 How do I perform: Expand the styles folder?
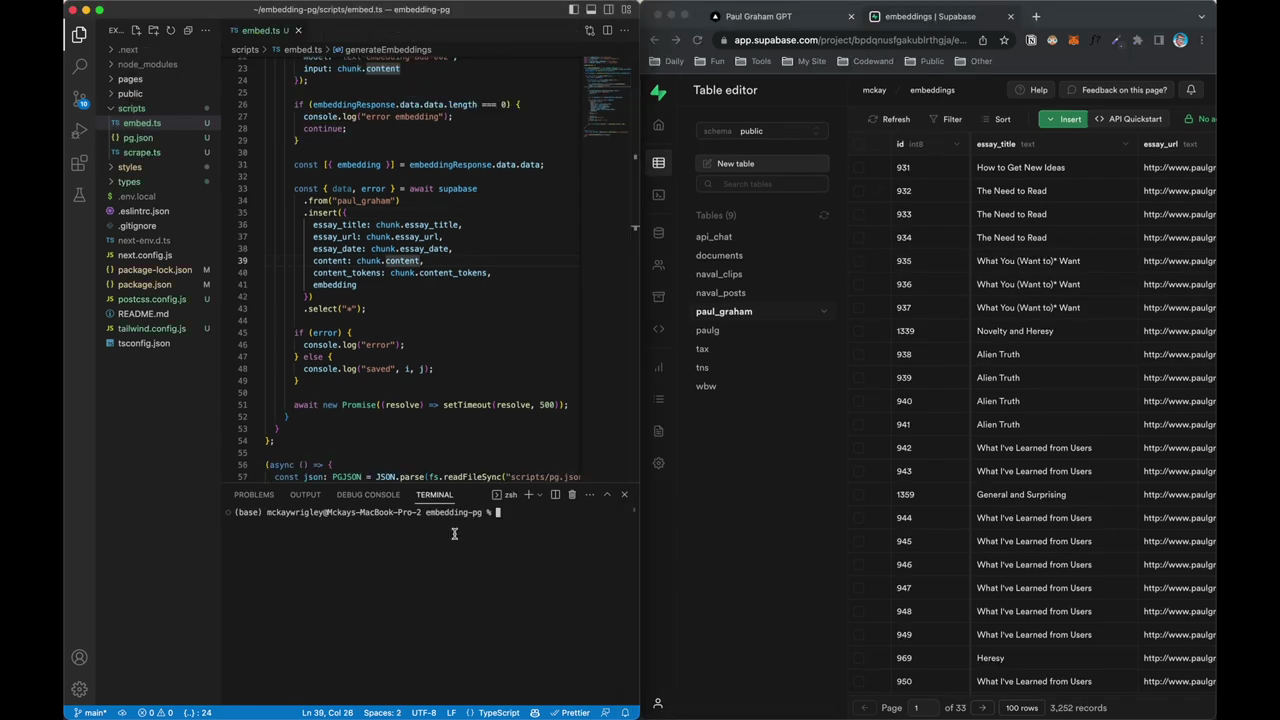130,167
